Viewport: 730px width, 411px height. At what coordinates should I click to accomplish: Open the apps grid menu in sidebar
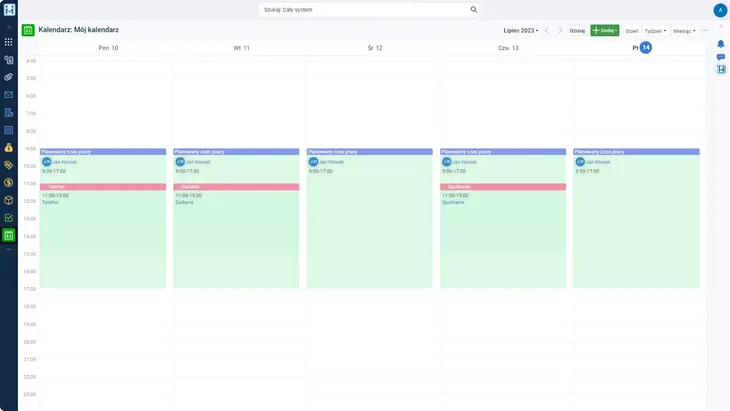click(x=9, y=42)
